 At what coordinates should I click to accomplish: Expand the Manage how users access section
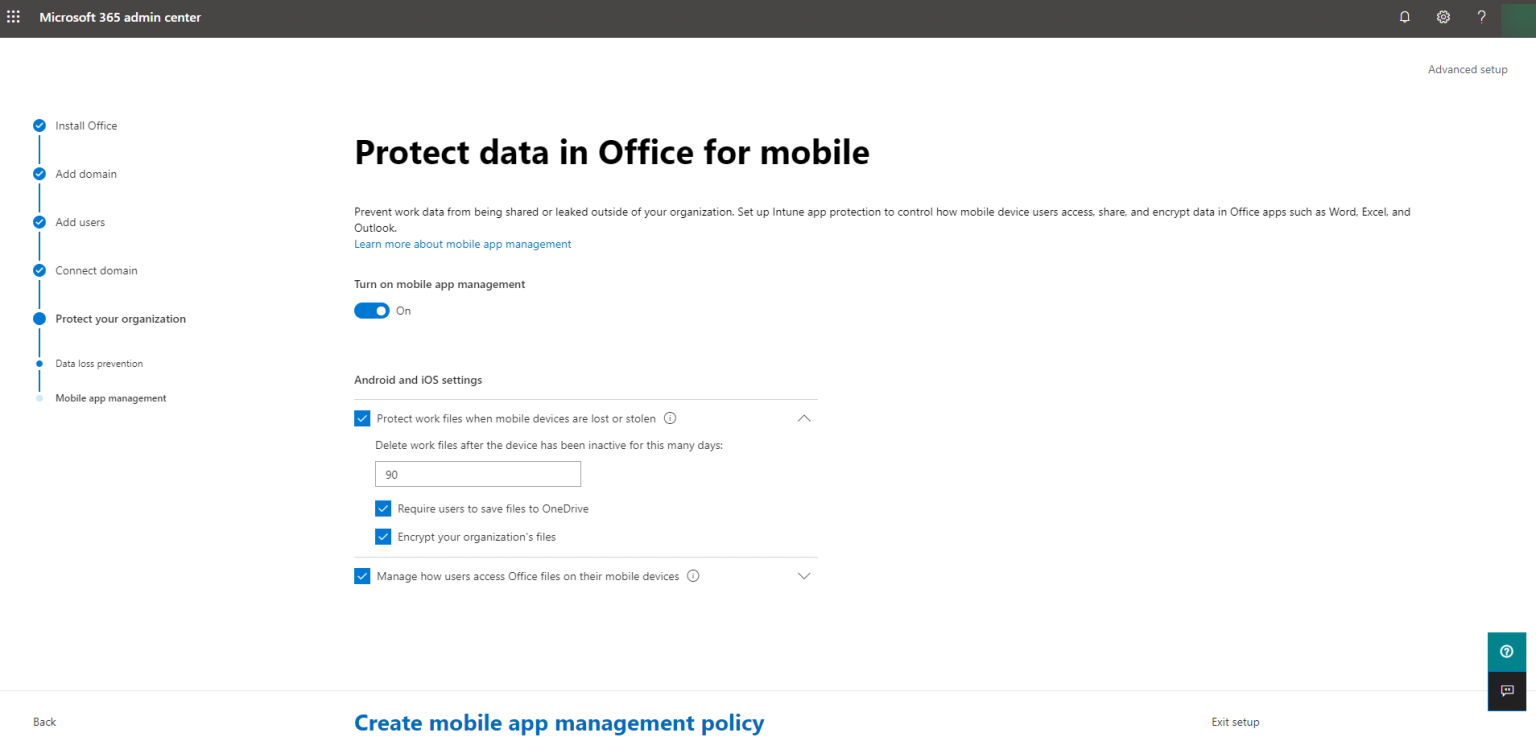(x=804, y=576)
